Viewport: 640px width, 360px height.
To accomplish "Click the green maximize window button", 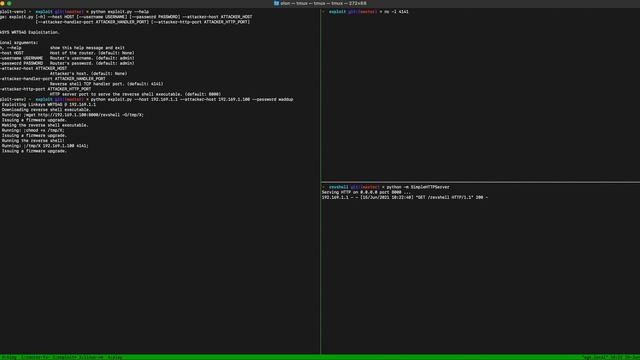I will 9,3.
